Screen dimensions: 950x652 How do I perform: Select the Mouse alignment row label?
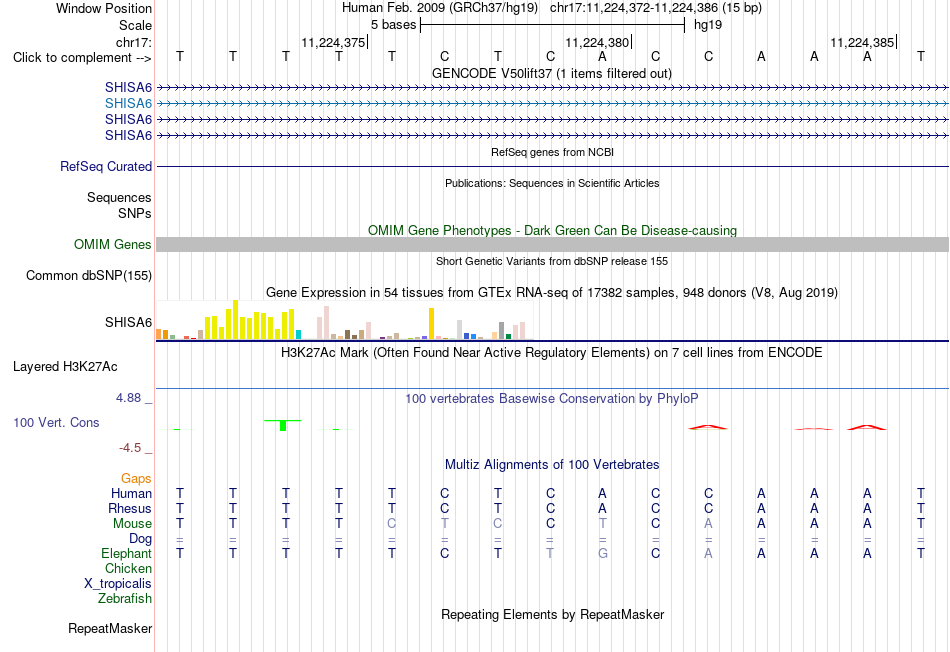click(x=132, y=524)
